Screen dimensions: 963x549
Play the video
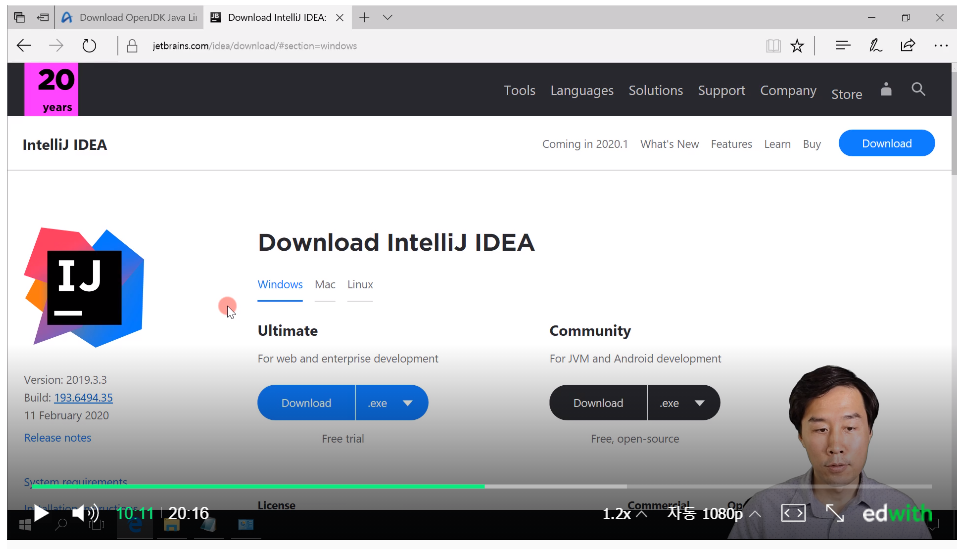(41, 513)
